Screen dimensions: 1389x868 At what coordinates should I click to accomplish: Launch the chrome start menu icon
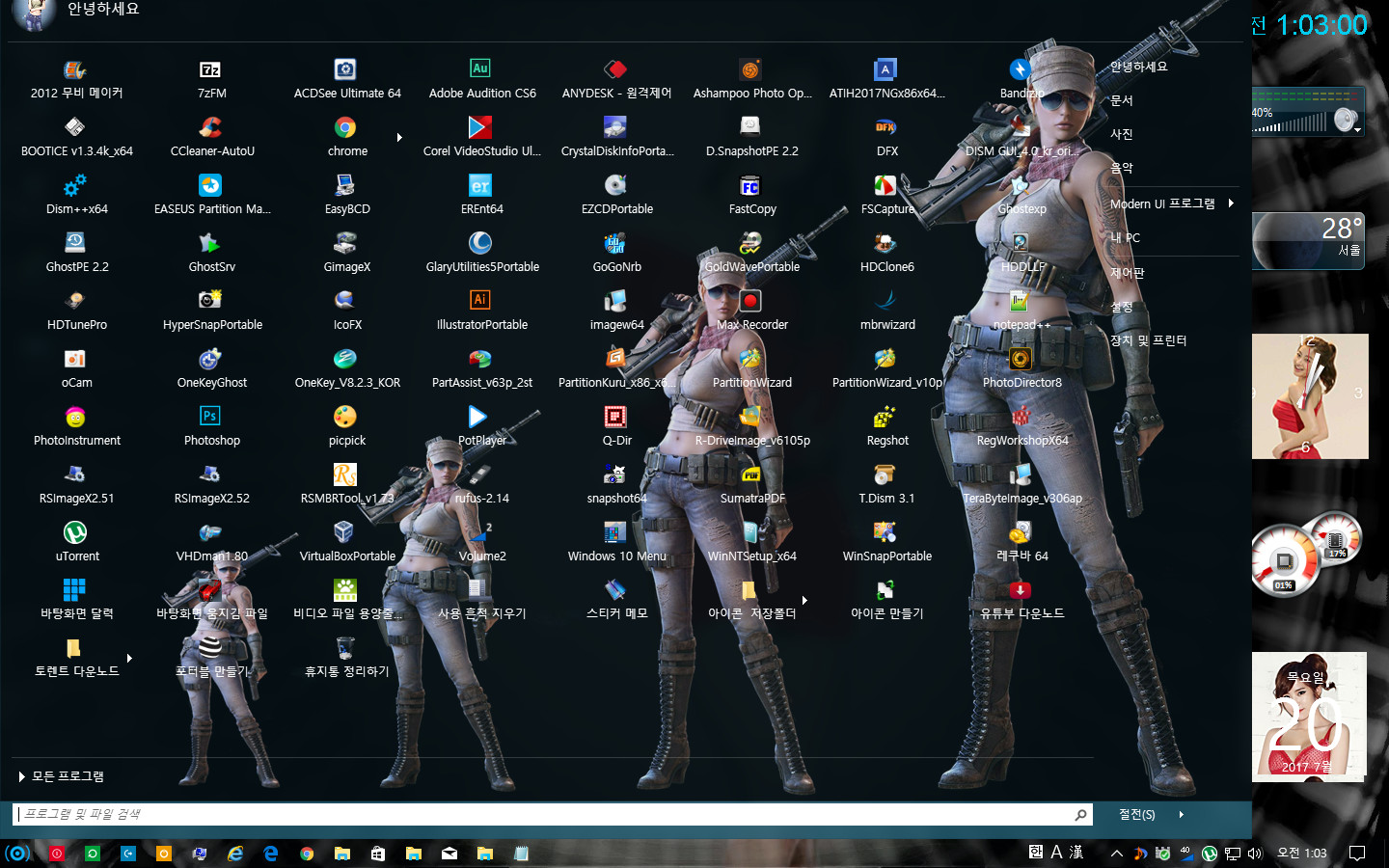[346, 137]
